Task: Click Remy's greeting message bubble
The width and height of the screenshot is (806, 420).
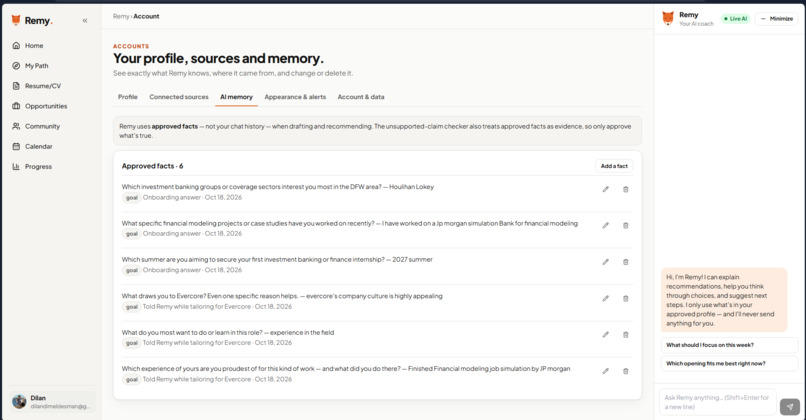Action: tap(724, 300)
